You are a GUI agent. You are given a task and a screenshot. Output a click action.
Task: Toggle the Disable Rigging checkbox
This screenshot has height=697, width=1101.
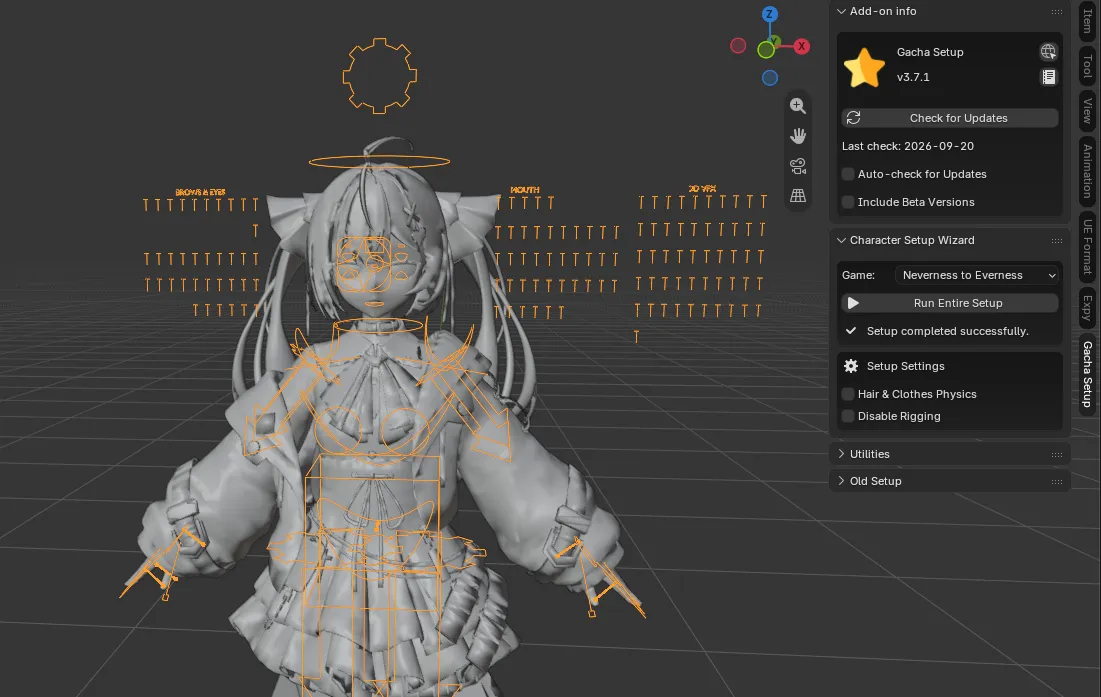(848, 416)
